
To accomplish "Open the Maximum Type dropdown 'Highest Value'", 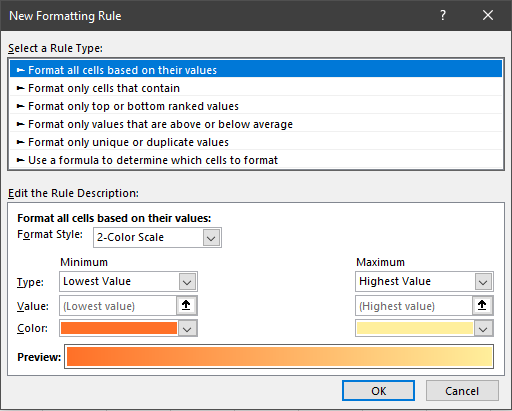I will pyautogui.click(x=424, y=281).
